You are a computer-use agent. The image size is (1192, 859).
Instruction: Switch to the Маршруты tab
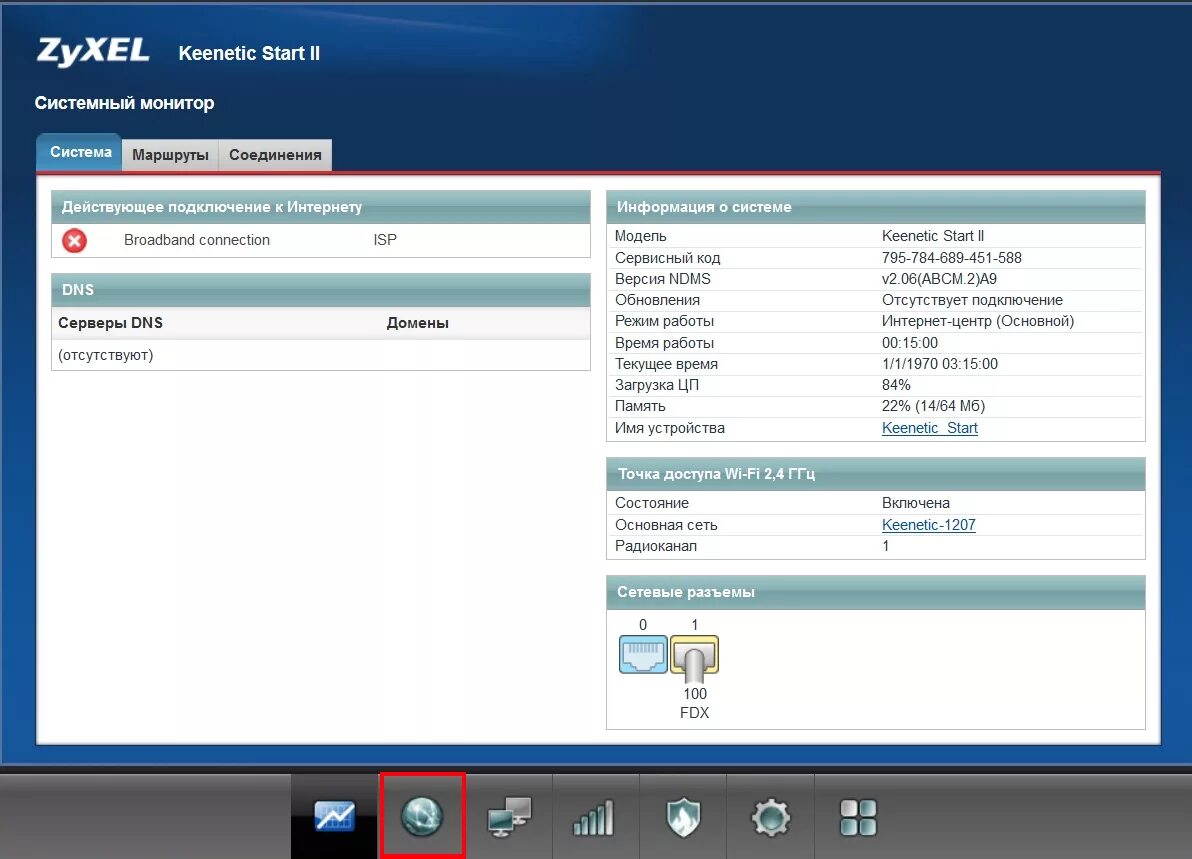tap(170, 155)
